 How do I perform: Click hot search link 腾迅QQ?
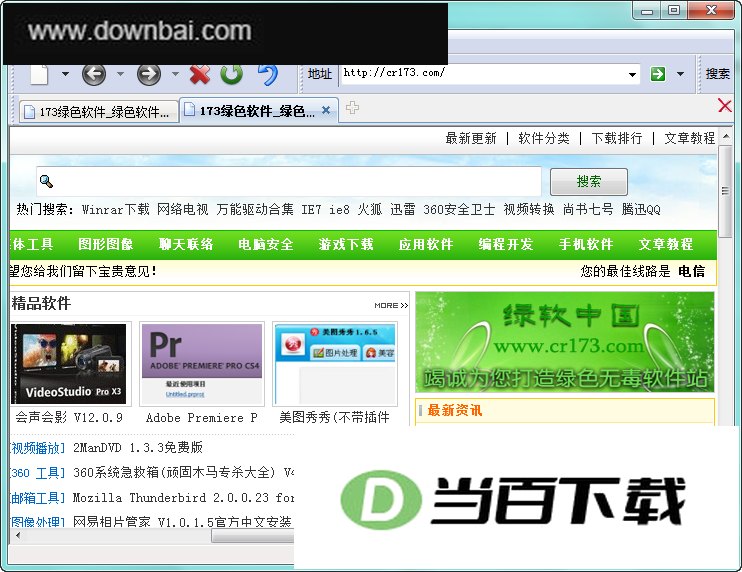click(641, 209)
